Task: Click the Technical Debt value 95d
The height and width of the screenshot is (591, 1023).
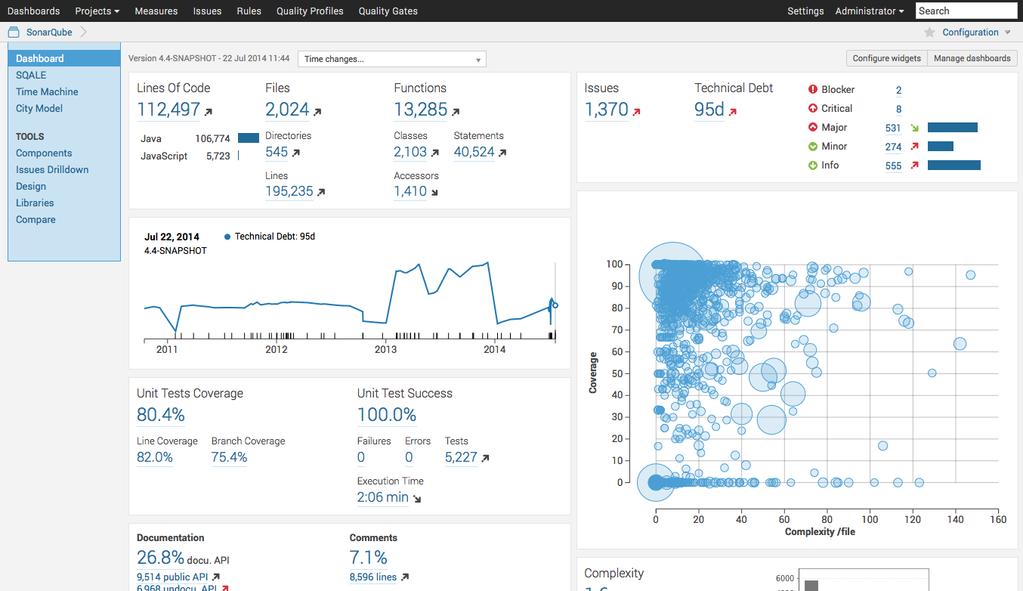Action: click(709, 110)
